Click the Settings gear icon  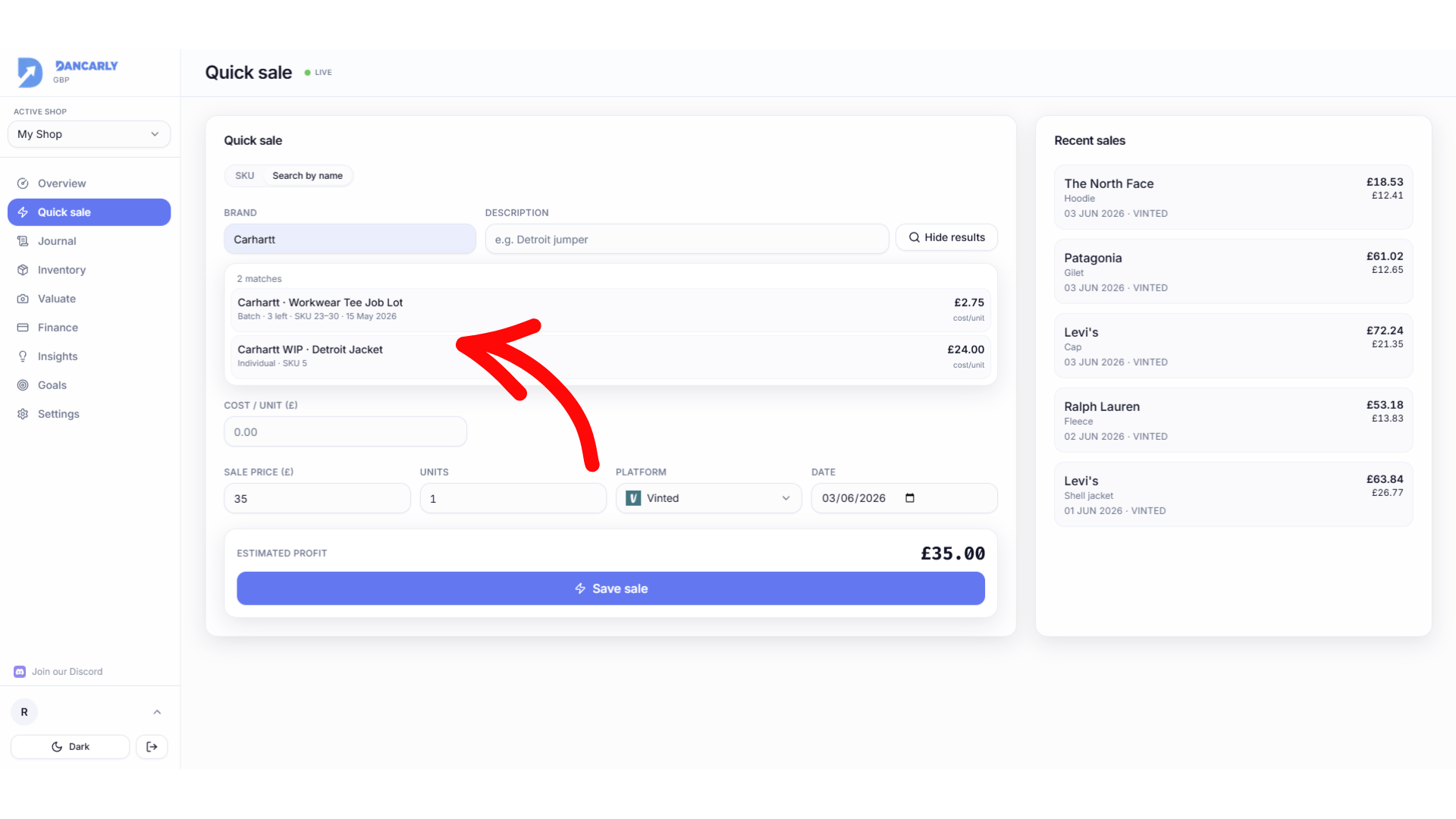click(23, 414)
